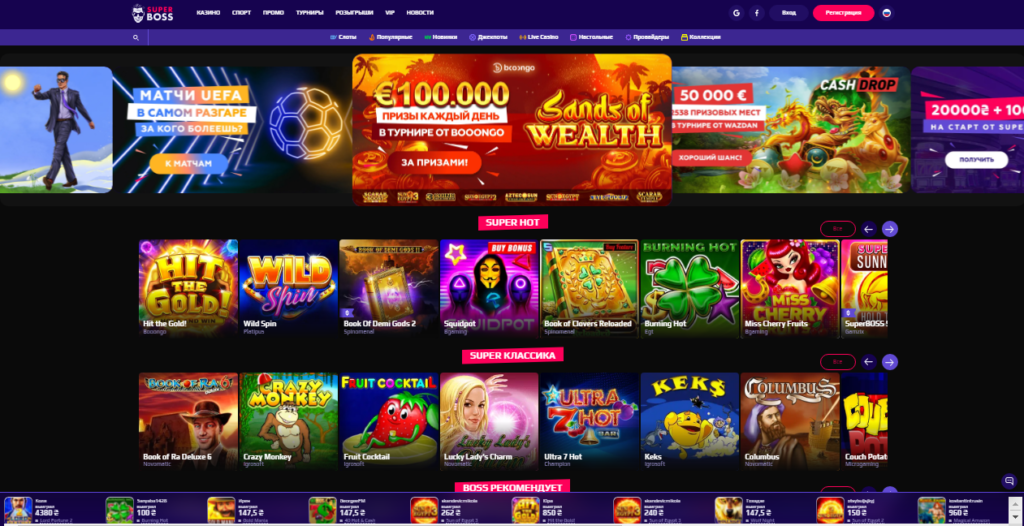Open the Russian flag language selector
The height and width of the screenshot is (526, 1024).
(x=887, y=13)
